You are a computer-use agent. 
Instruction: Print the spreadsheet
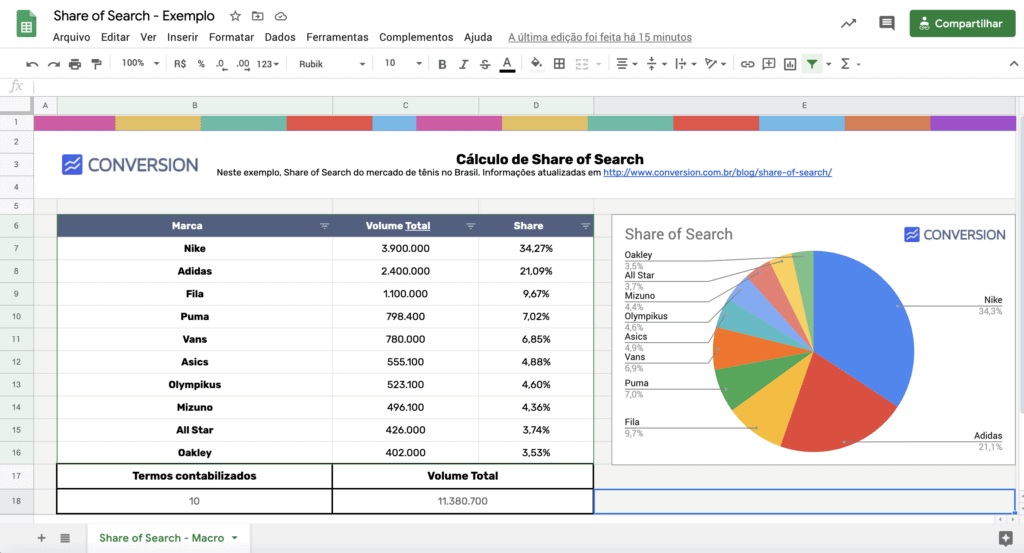click(75, 64)
